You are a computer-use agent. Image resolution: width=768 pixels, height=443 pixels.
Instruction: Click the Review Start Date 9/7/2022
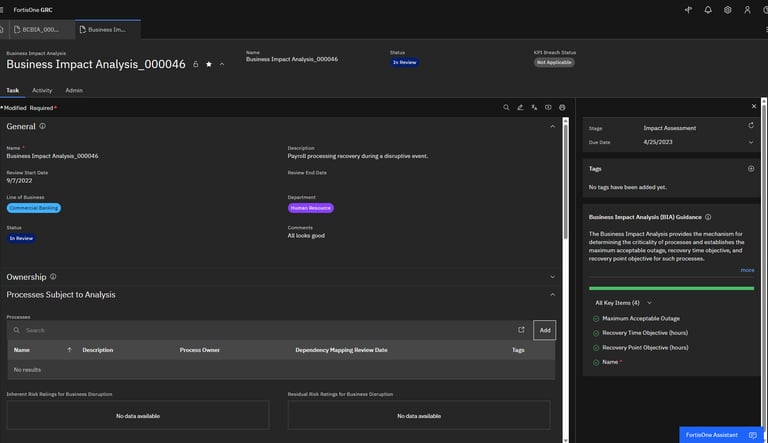click(19, 180)
